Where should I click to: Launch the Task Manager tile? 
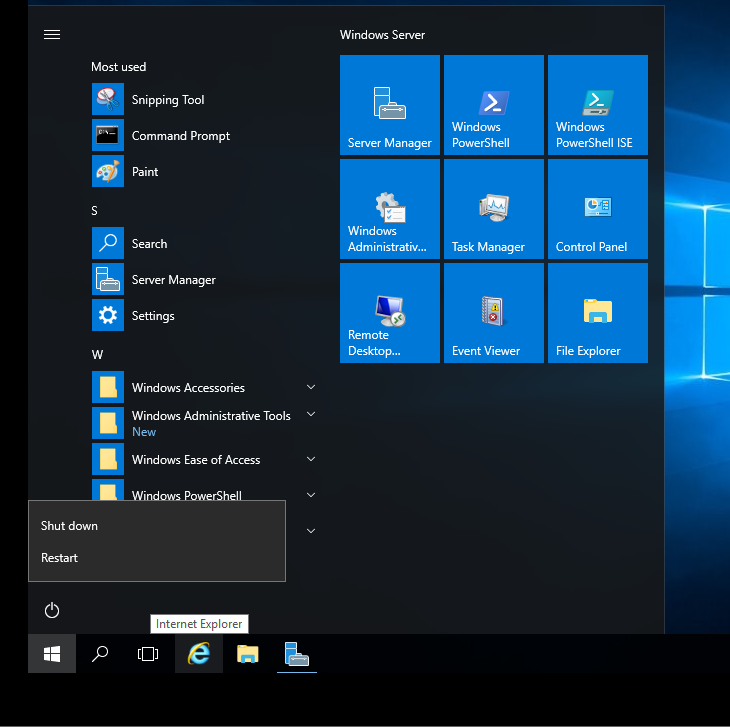(493, 209)
